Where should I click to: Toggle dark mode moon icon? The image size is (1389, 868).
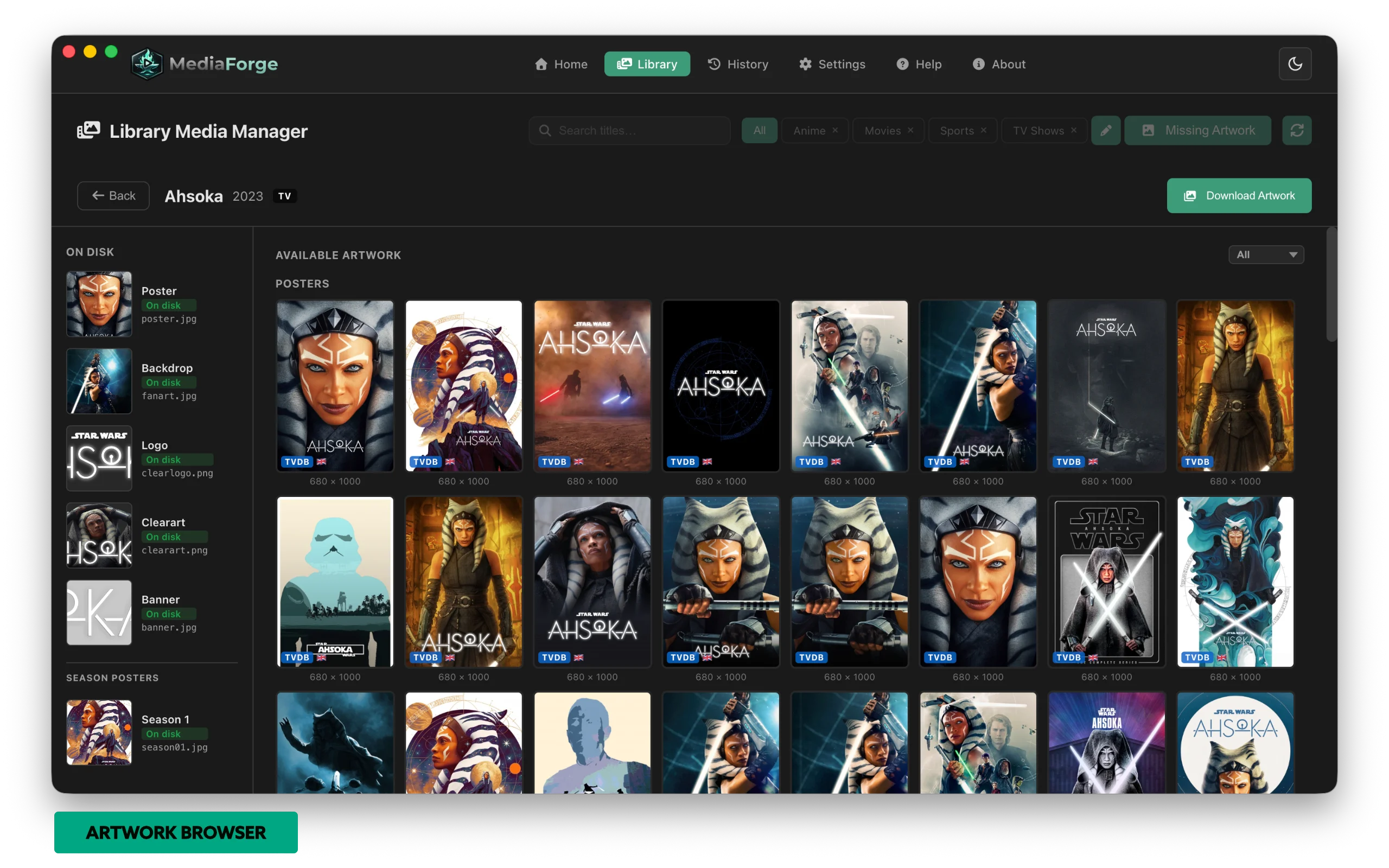(1295, 63)
